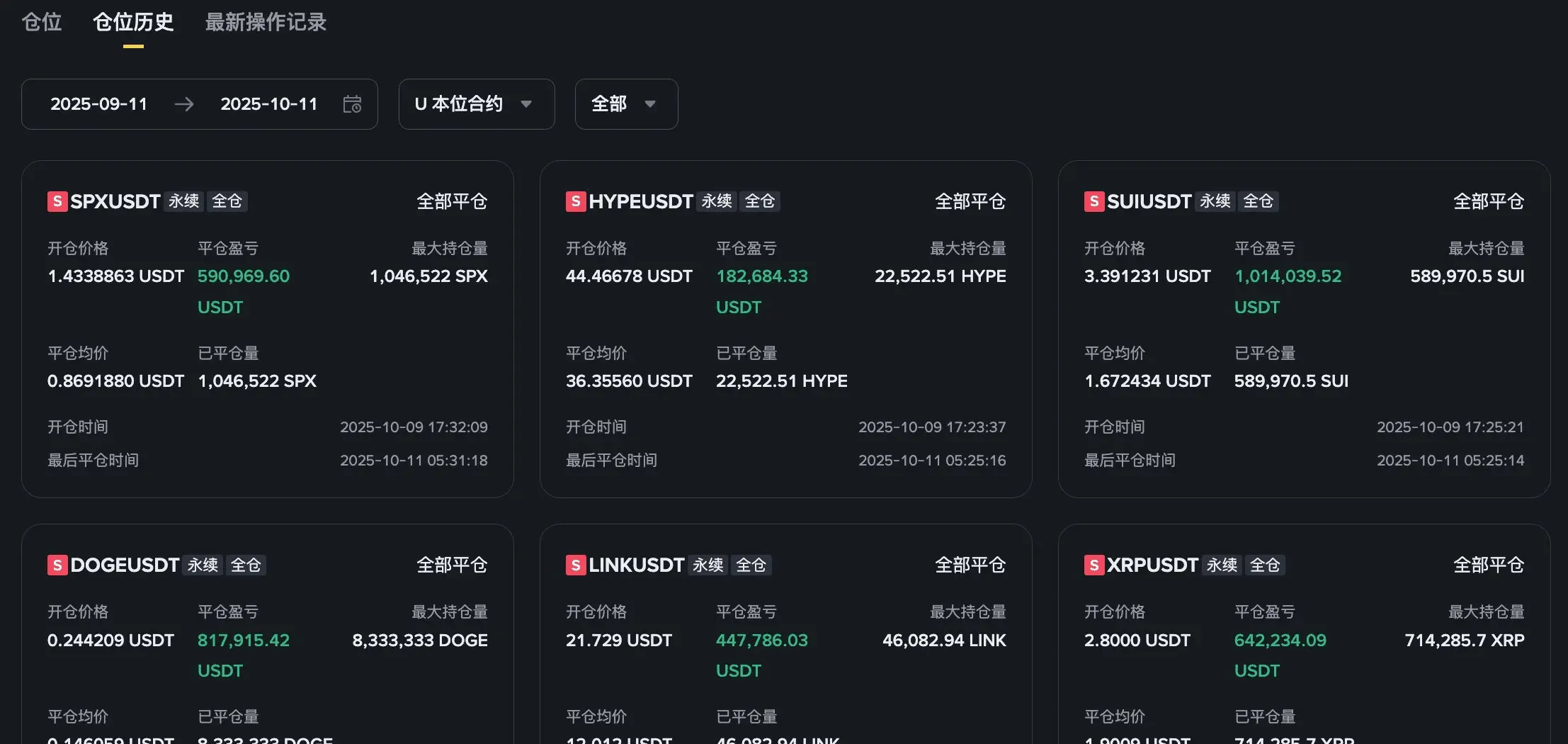Click the red S badge beside HYPEUSDT

(x=576, y=201)
